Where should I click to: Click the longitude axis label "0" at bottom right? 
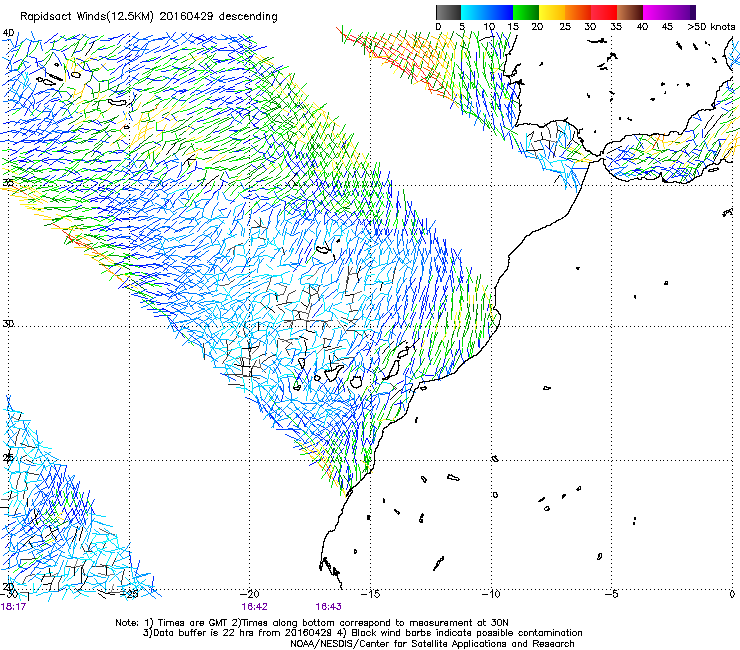pos(732,594)
